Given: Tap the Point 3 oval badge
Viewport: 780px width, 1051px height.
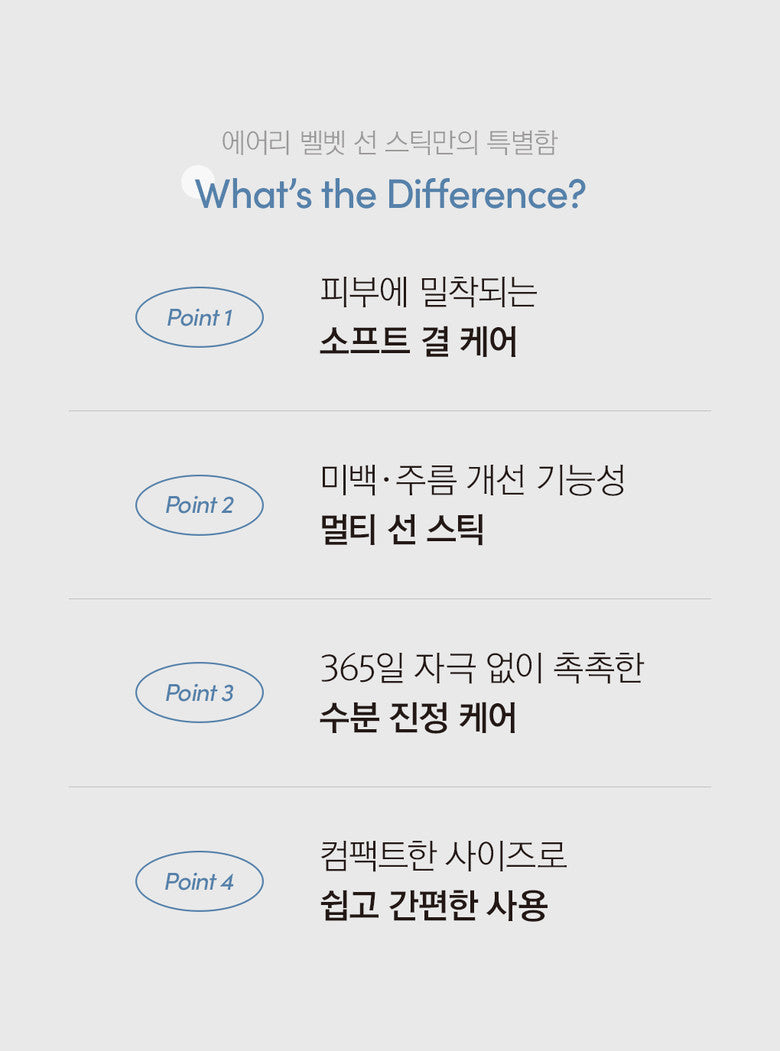Looking at the screenshot, I should coord(199,692).
